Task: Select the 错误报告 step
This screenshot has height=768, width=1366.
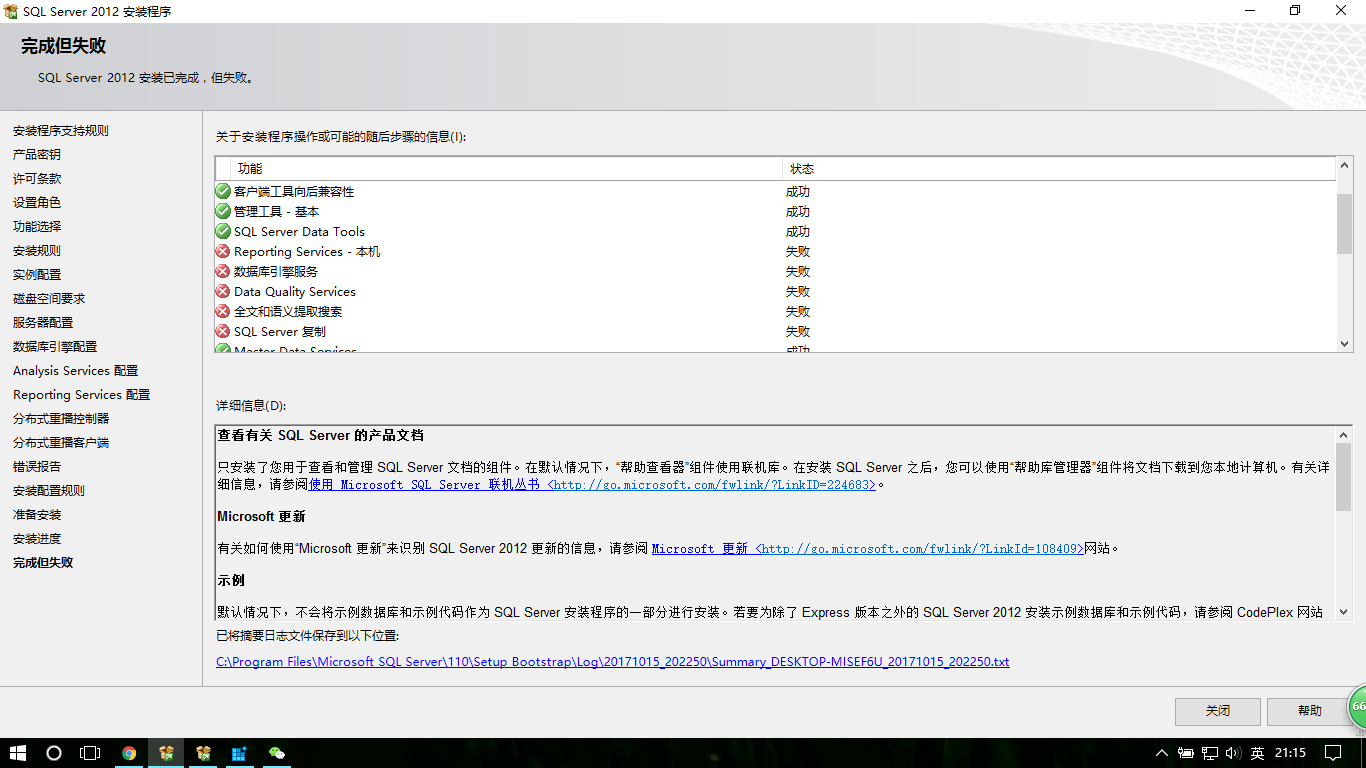Action: point(37,467)
